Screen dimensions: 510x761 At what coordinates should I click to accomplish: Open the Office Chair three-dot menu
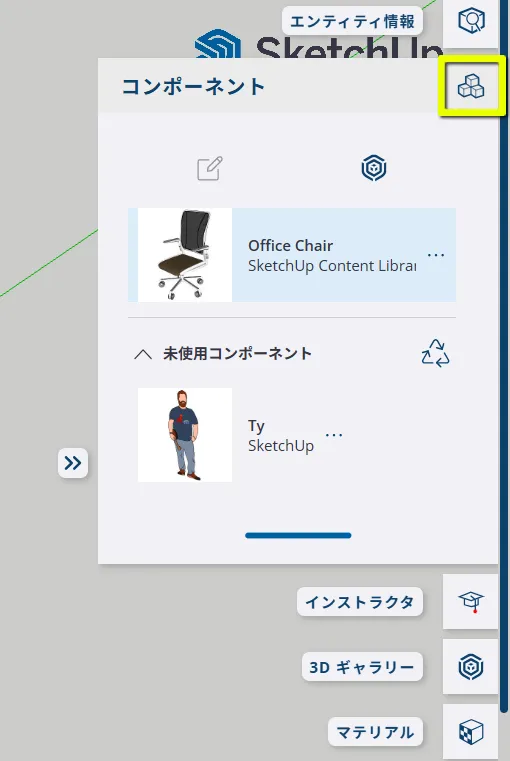click(436, 255)
